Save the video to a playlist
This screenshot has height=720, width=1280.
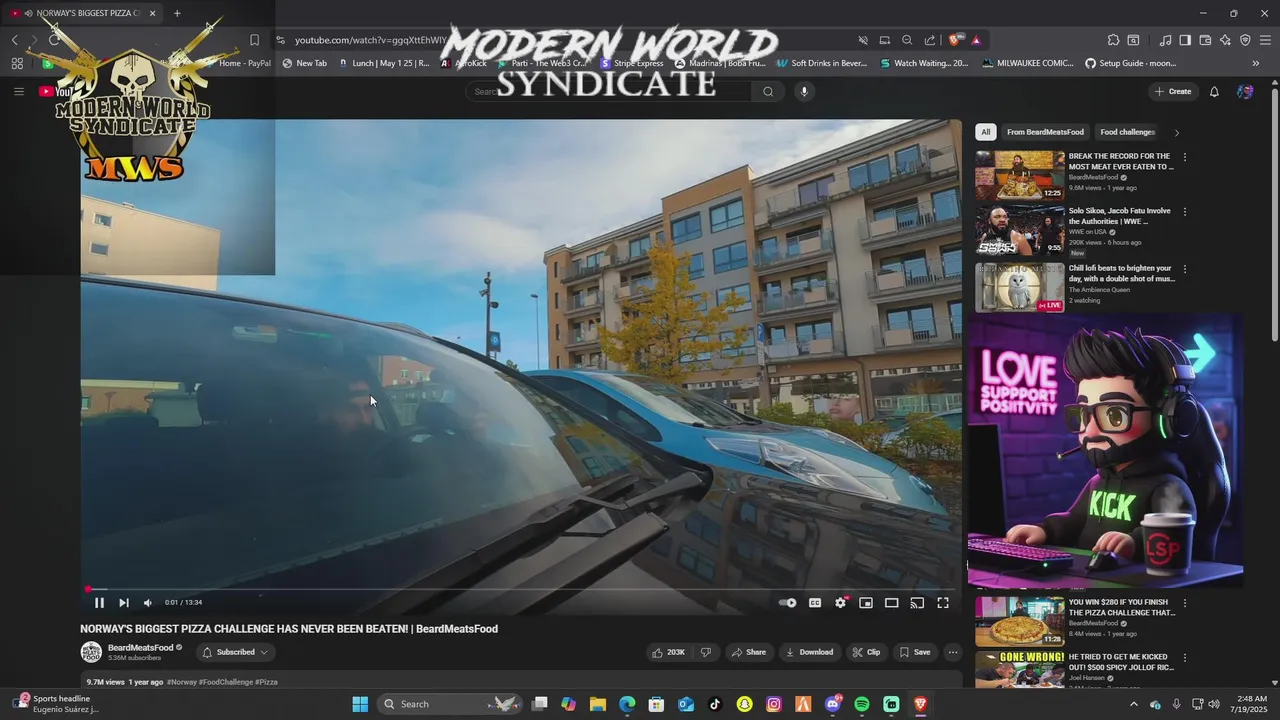click(x=914, y=652)
